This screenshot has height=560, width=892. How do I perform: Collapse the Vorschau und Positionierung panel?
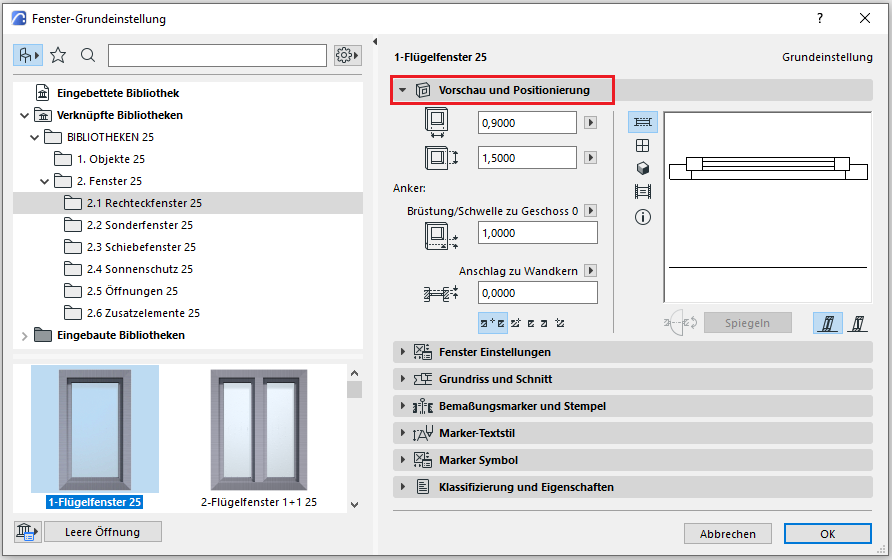(403, 90)
